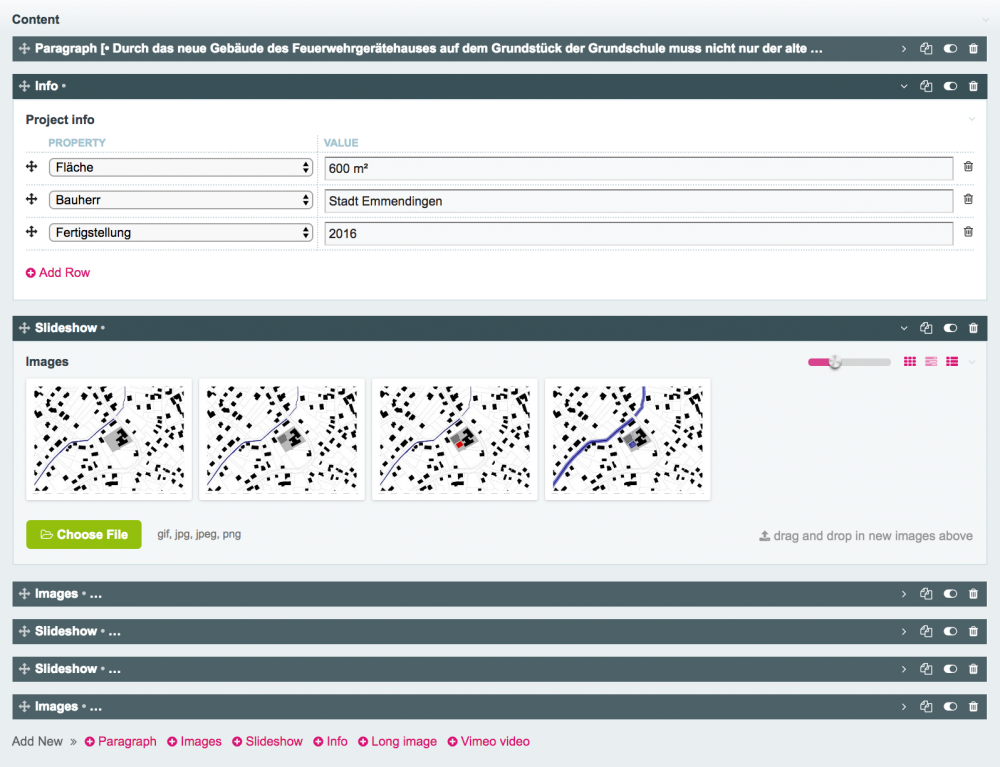Switch images to grid view
The width and height of the screenshot is (1000, 767).
(910, 362)
